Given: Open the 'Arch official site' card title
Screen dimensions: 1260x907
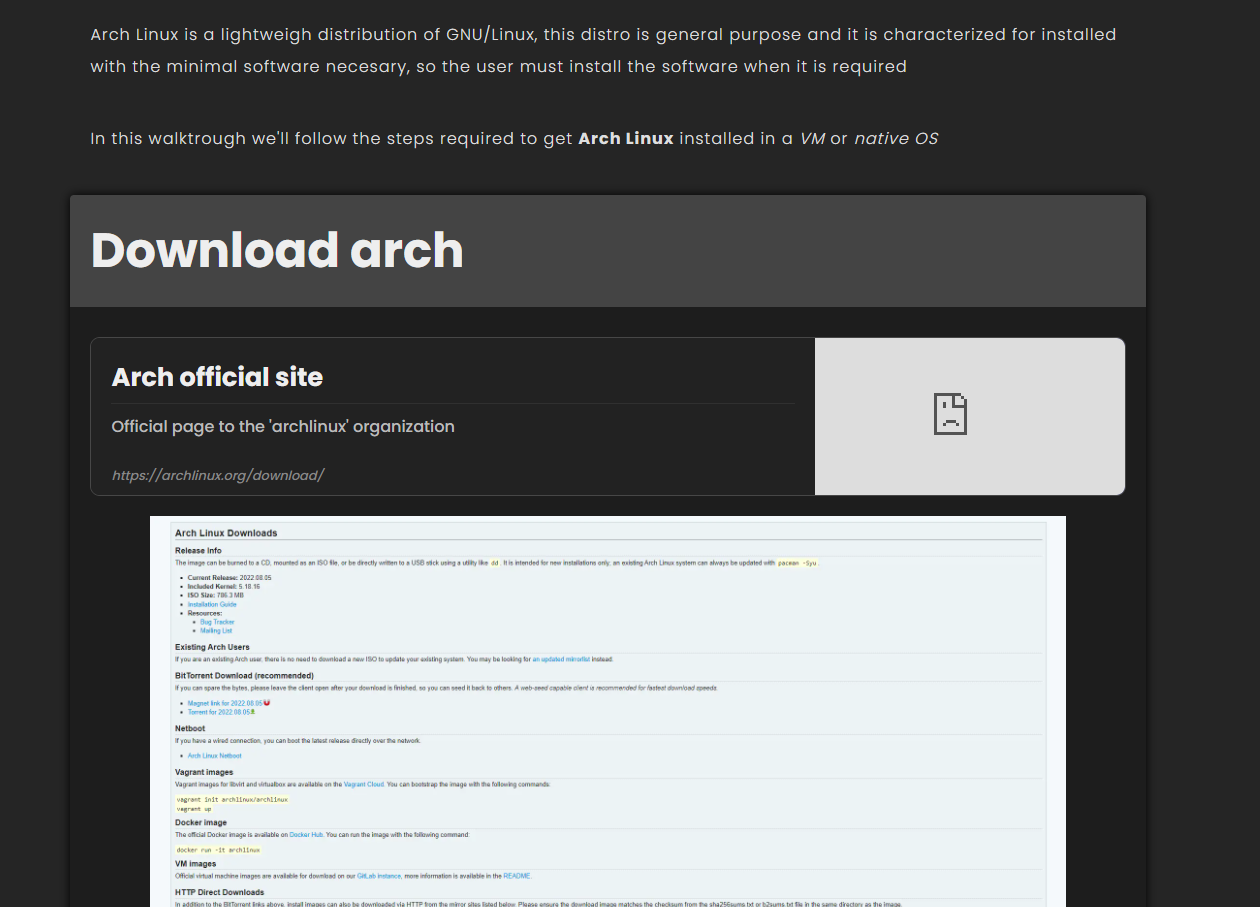Looking at the screenshot, I should (217, 377).
